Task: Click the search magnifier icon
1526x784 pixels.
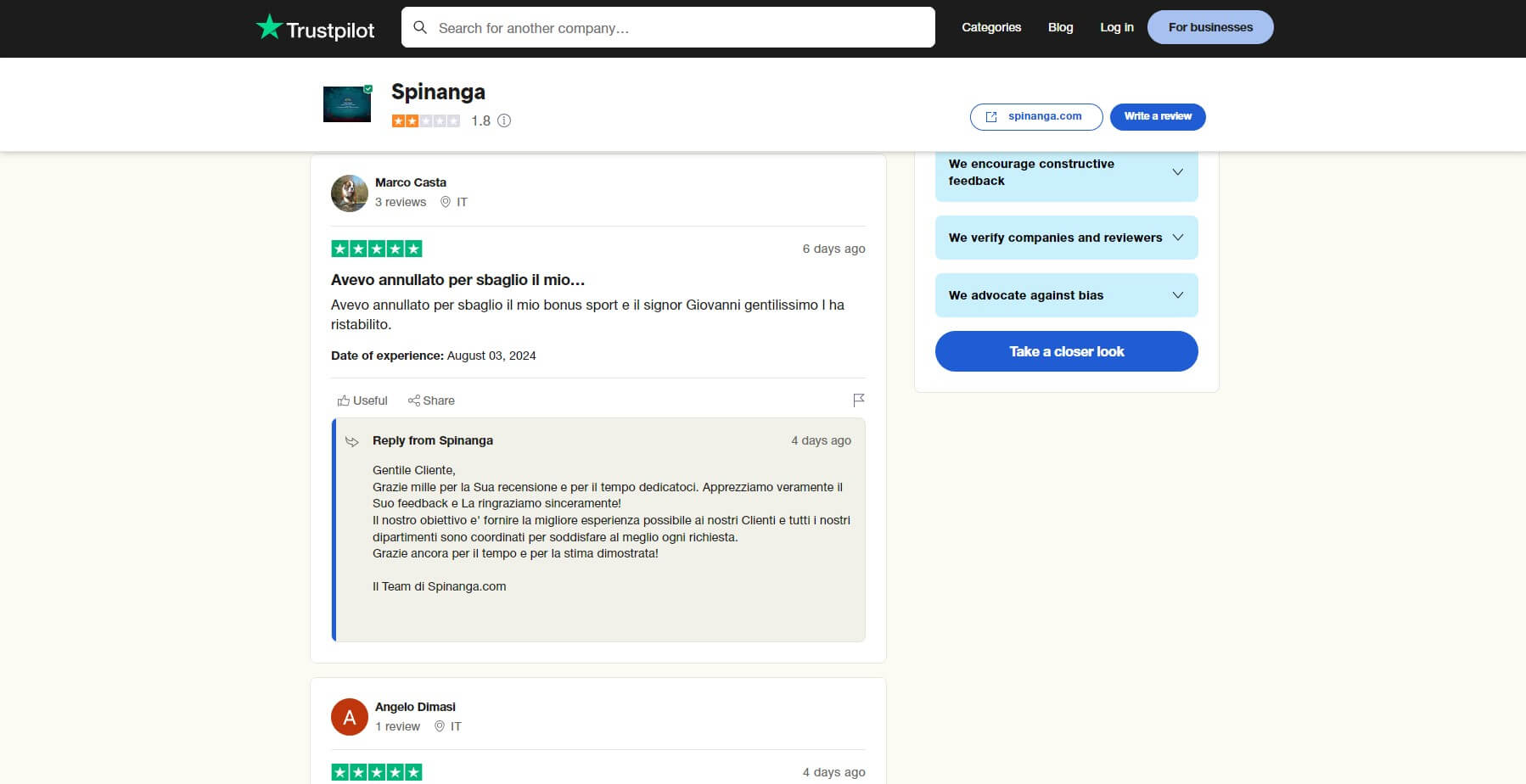Action: 420,28
